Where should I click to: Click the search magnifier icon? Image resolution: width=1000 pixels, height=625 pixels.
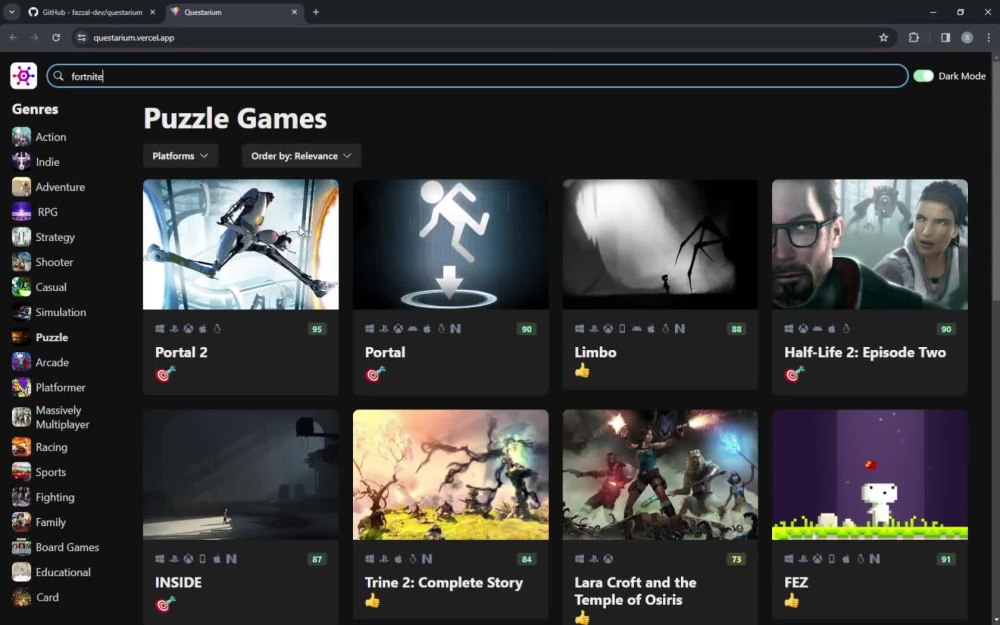(59, 77)
